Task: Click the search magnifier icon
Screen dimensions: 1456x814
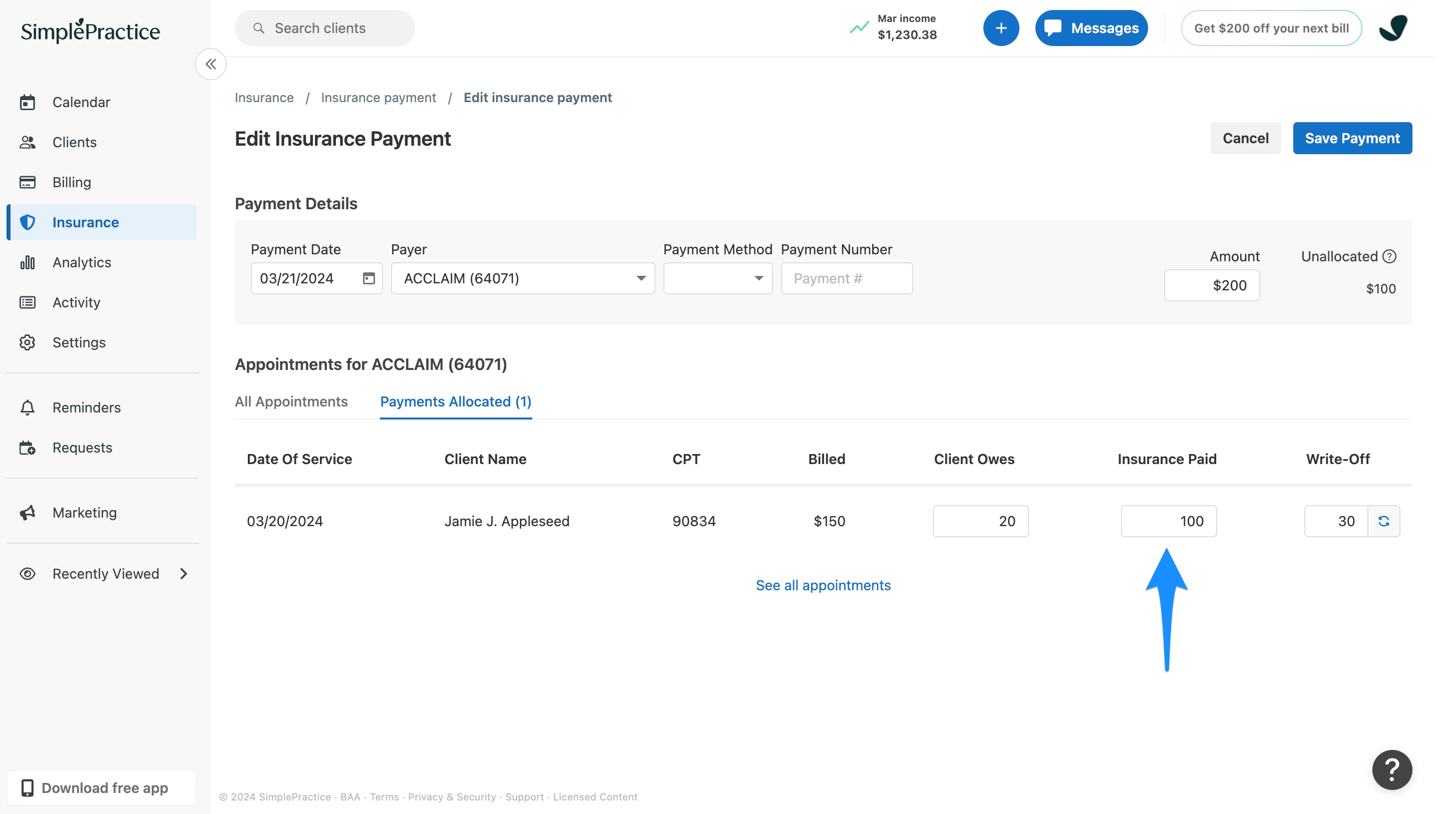Action: click(258, 28)
